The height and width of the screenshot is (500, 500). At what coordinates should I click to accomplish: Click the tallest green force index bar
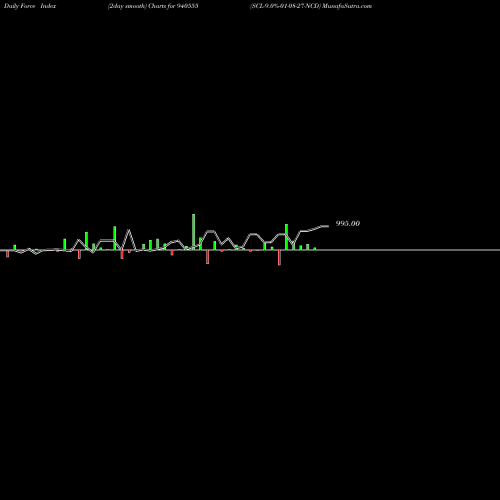(x=193, y=232)
